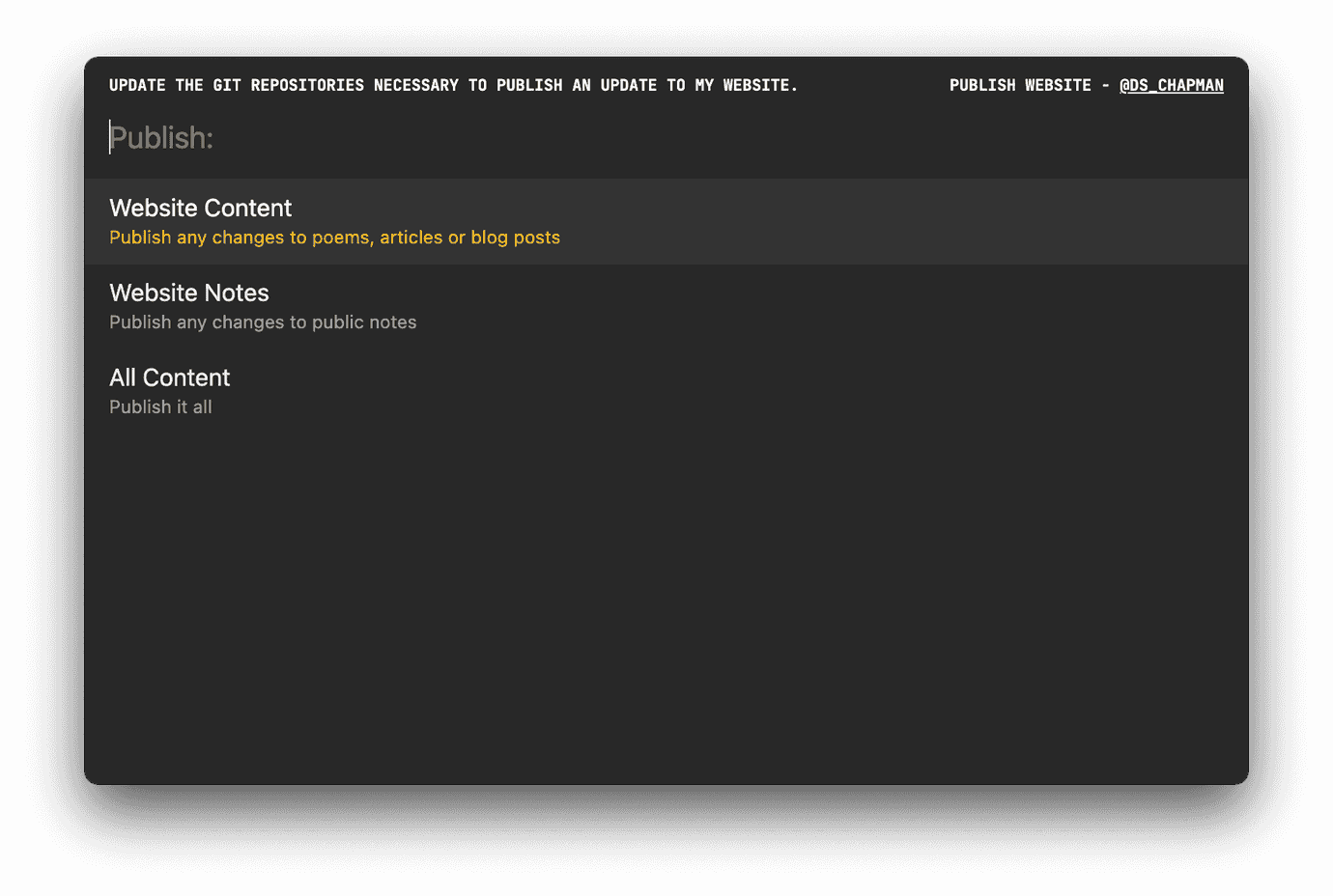Screen dimensions: 1333x896
Task: Click the orange poems and articles description
Action: [x=334, y=237]
